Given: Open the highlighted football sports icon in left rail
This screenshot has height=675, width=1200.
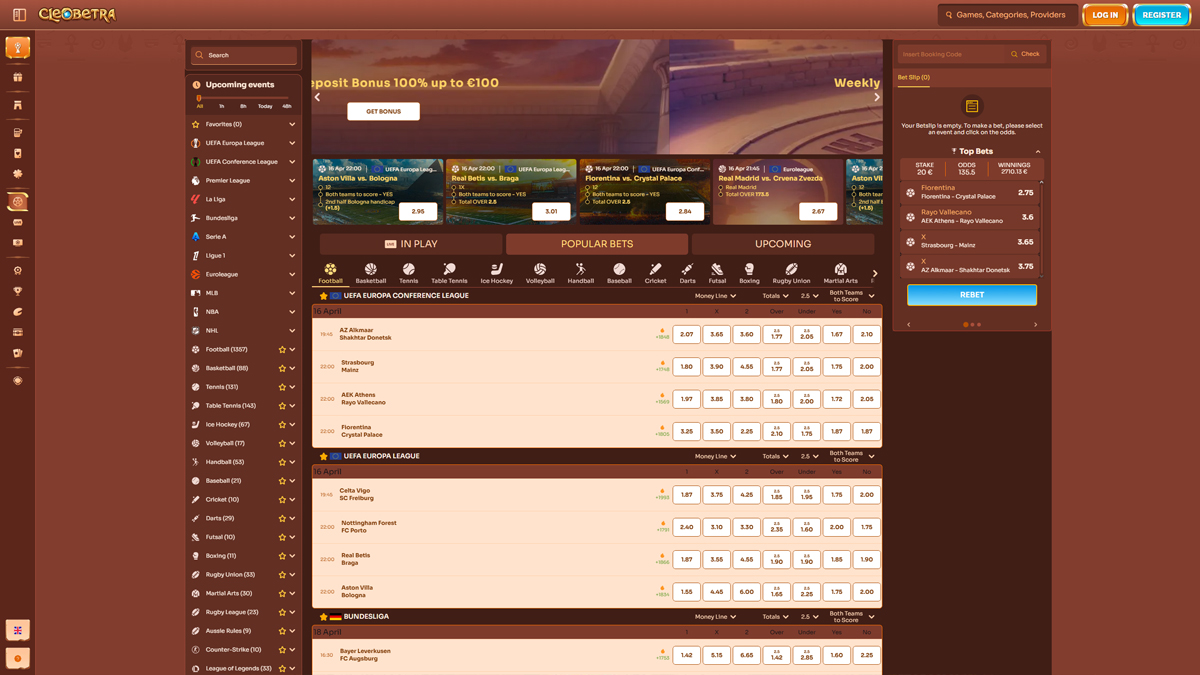Looking at the screenshot, I should click(18, 202).
